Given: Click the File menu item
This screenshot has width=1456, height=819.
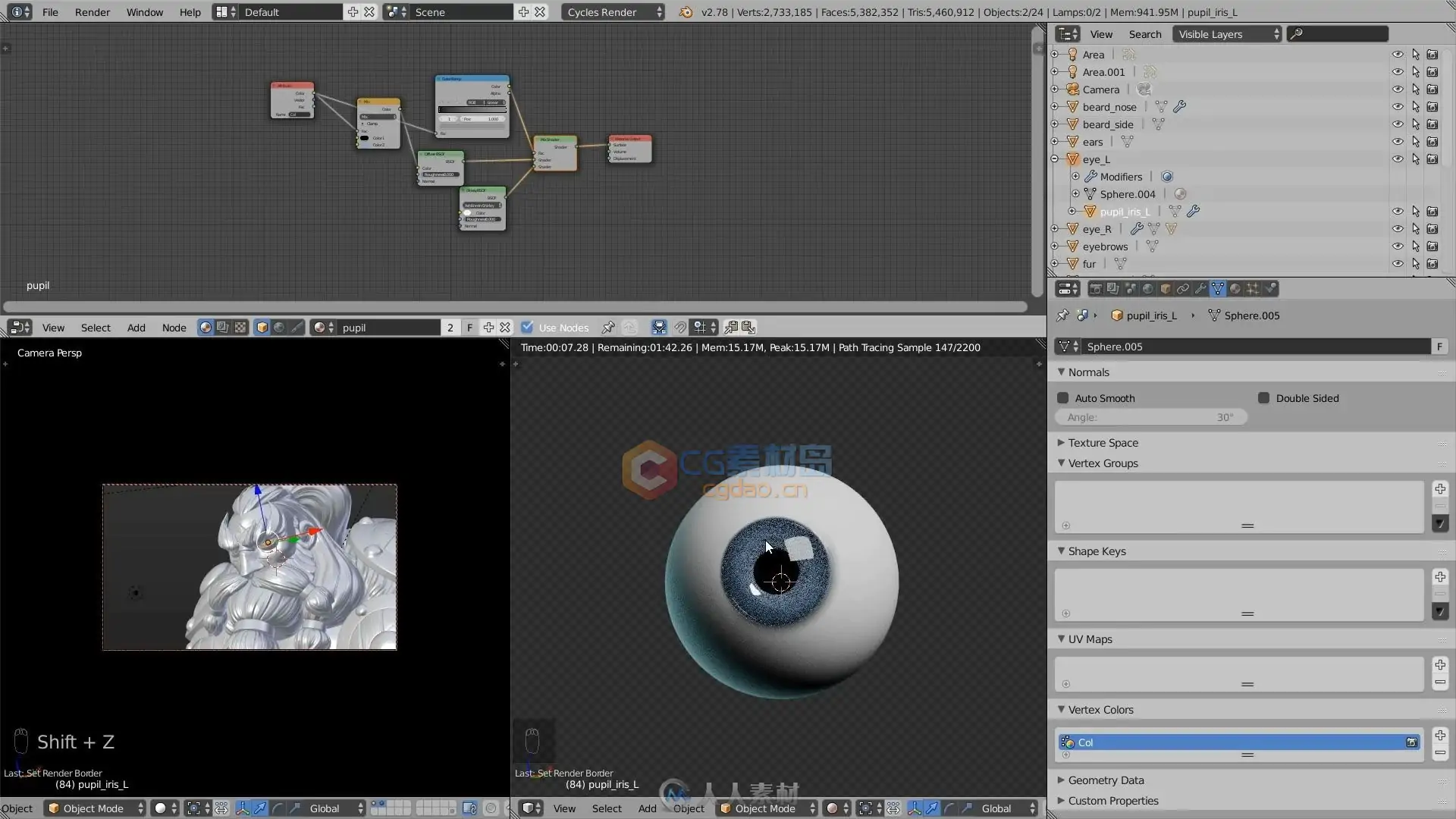Looking at the screenshot, I should click(x=49, y=12).
